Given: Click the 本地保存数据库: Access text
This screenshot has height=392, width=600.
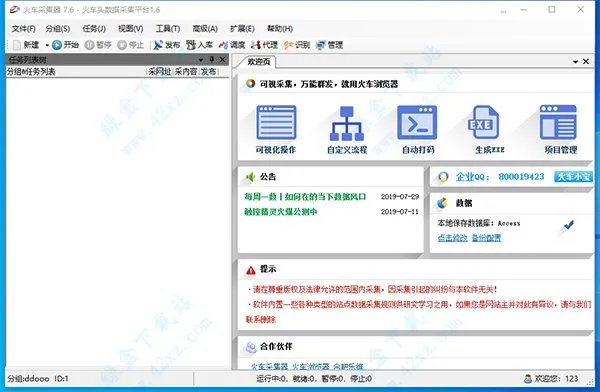Looking at the screenshot, I should (x=479, y=223).
